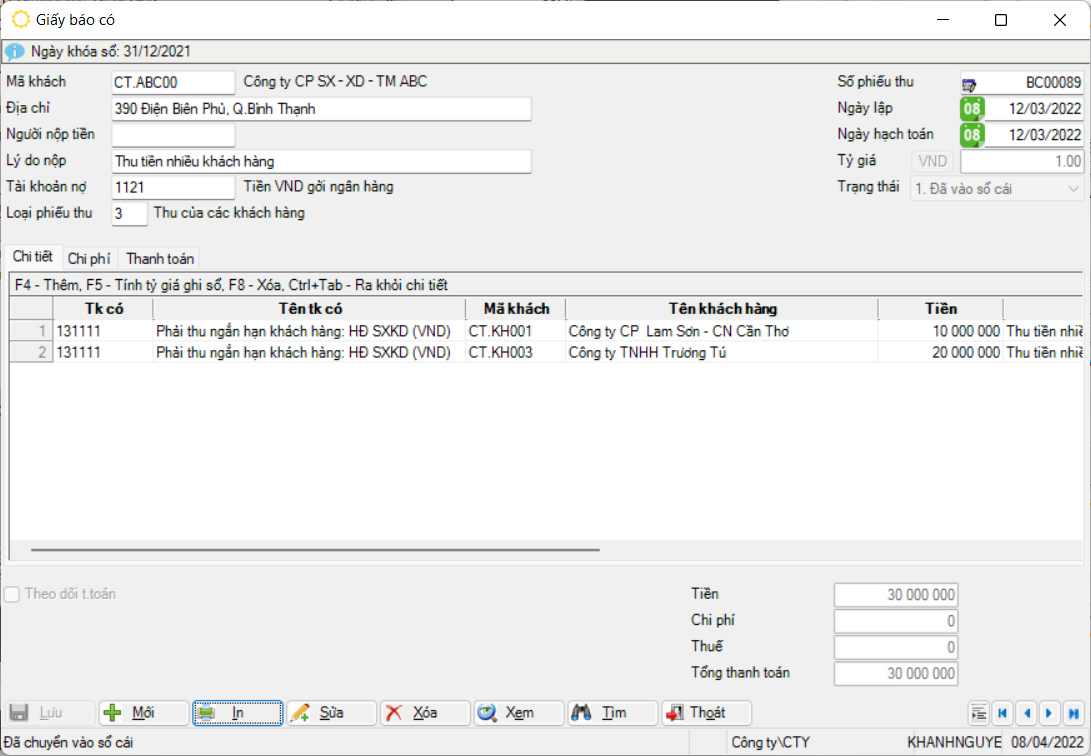This screenshot has height=756, width=1091.
Task: Click the Ngày lập calendar icon
Action: [x=972, y=109]
